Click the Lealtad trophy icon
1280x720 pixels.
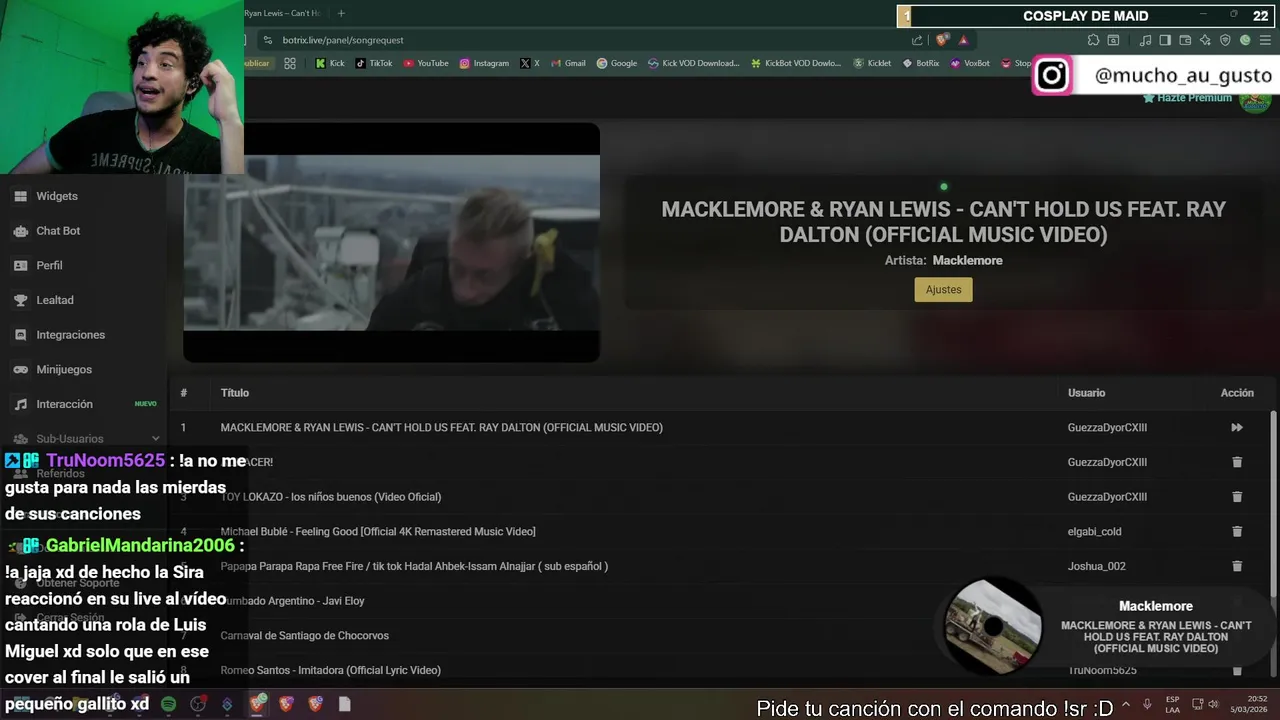20,300
